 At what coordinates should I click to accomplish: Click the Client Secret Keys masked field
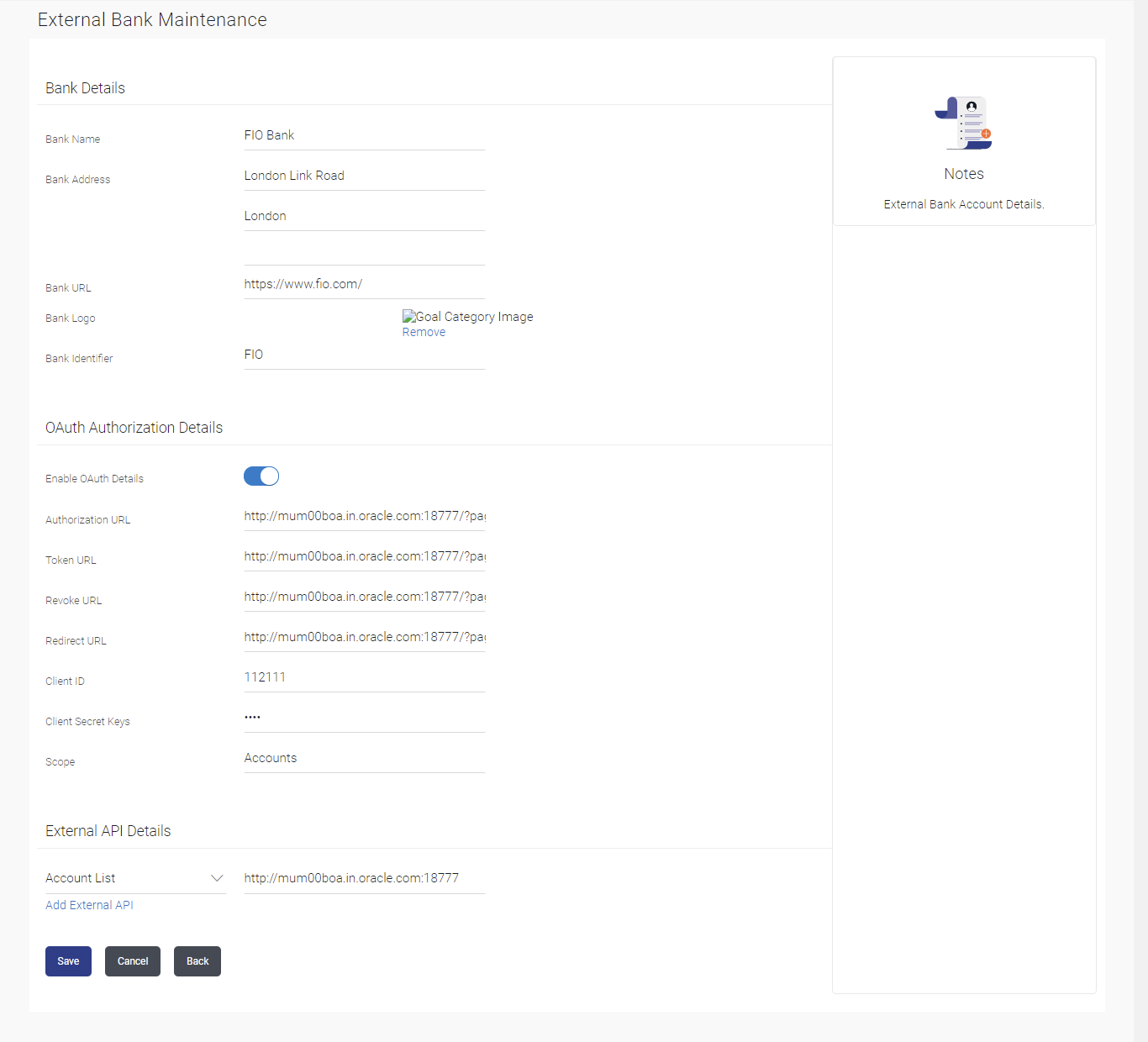tap(365, 718)
